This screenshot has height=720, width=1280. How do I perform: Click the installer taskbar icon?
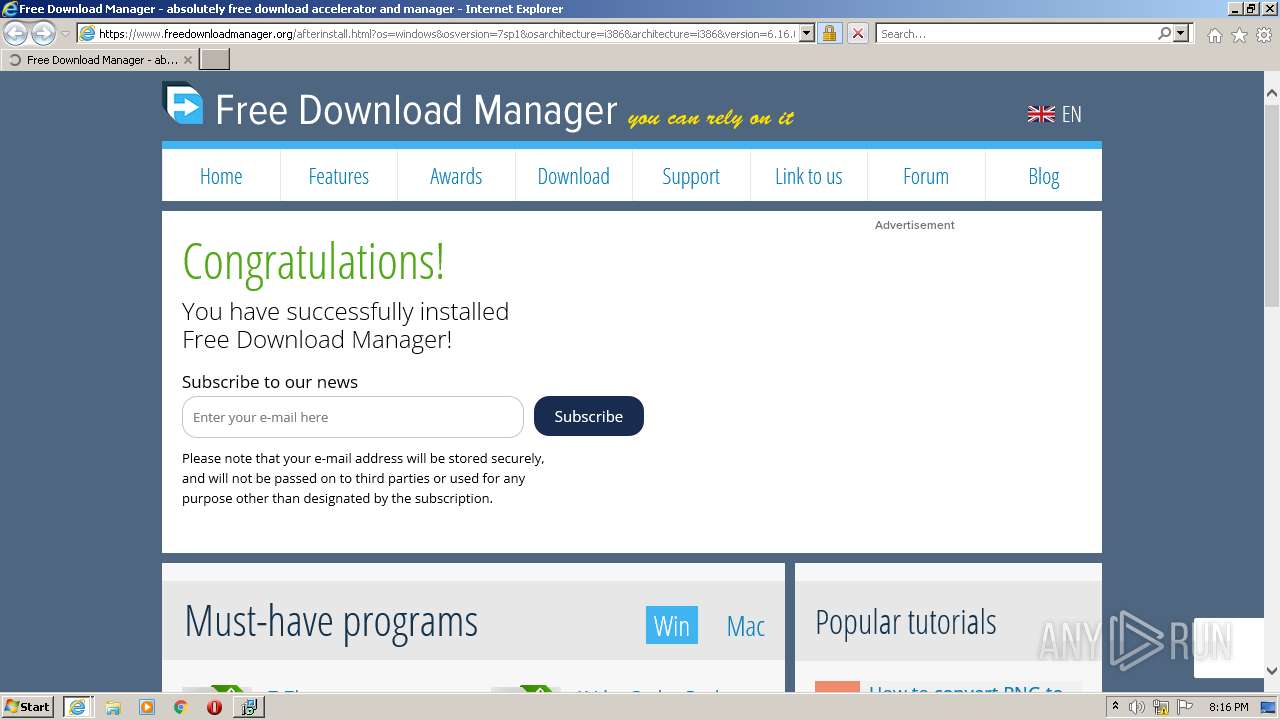point(248,706)
